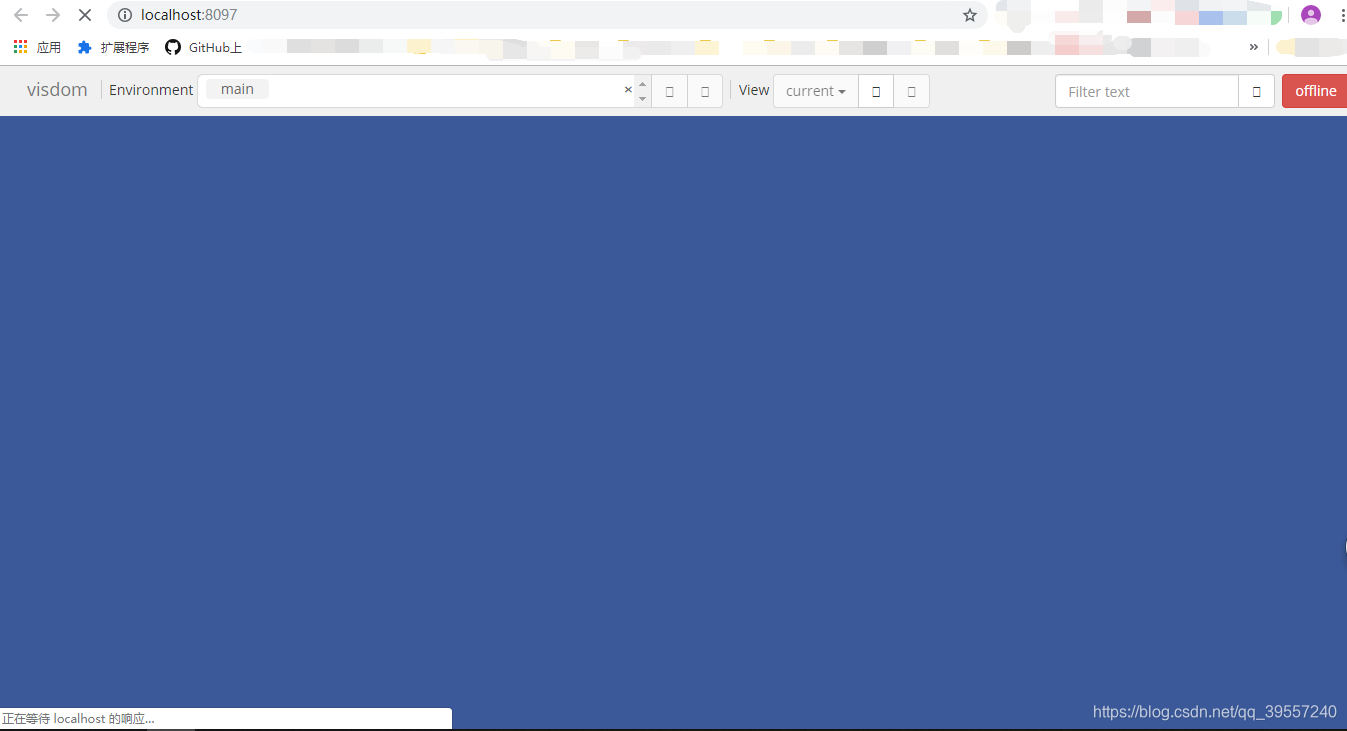Go forward with the browser forward arrow
This screenshot has width=1347, height=731.
[53, 15]
